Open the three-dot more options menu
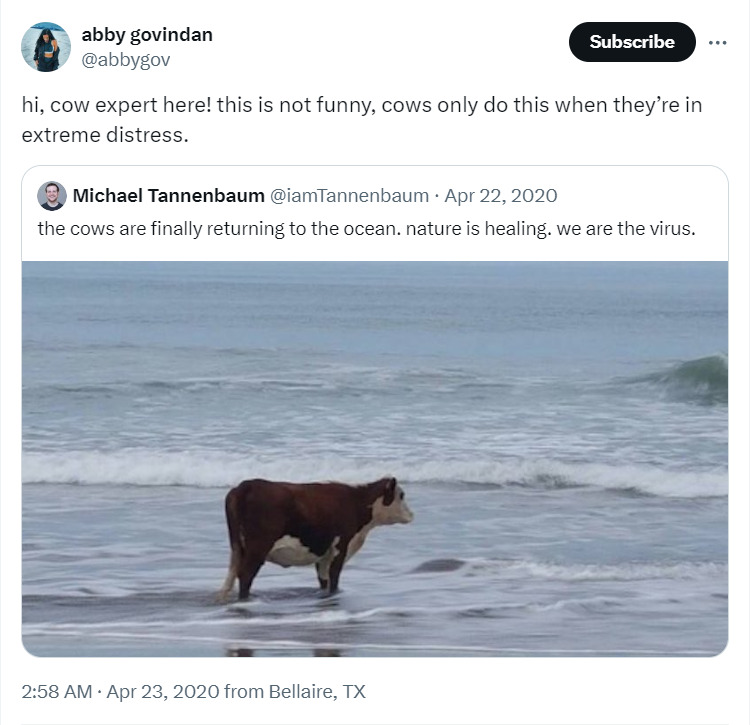The height and width of the screenshot is (725, 750). click(x=717, y=43)
